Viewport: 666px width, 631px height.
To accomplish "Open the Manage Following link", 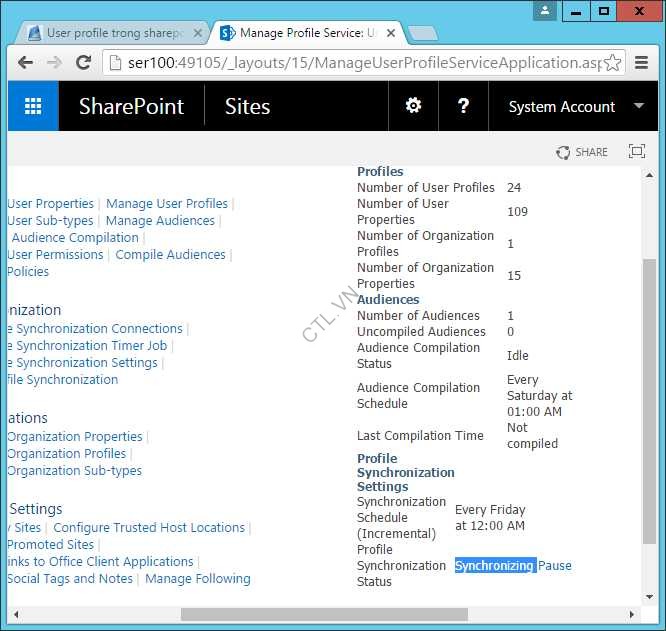I will pyautogui.click(x=198, y=578).
